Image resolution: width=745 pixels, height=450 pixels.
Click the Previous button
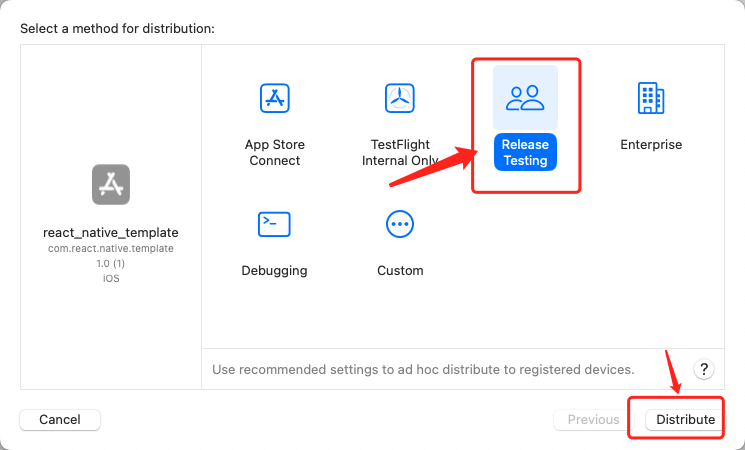point(593,420)
